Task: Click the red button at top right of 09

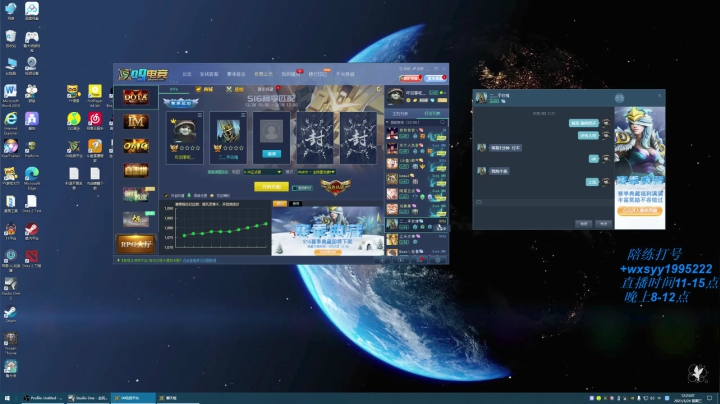Action: tap(410, 79)
